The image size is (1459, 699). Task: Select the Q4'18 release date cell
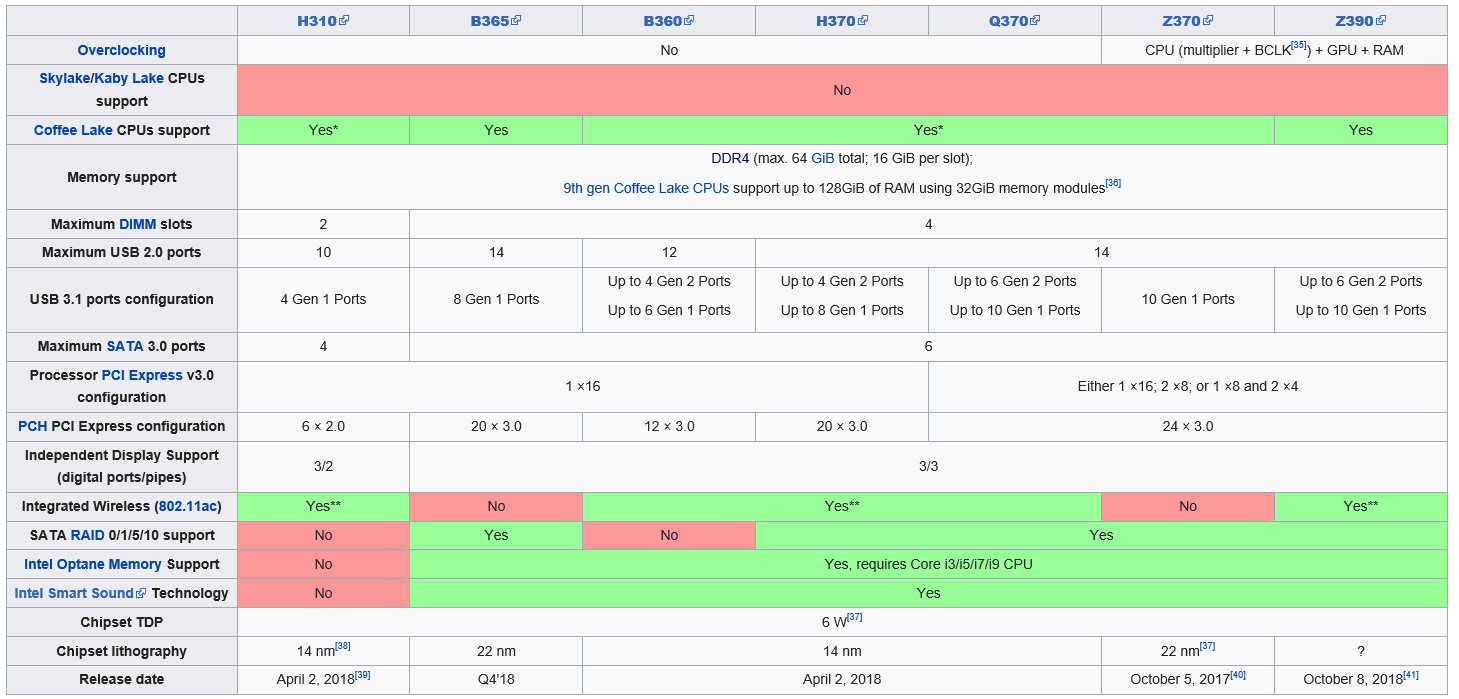(496, 679)
